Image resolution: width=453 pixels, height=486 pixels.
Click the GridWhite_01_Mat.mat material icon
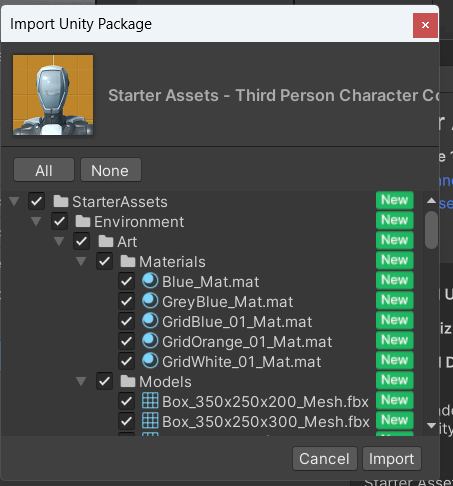click(x=150, y=361)
